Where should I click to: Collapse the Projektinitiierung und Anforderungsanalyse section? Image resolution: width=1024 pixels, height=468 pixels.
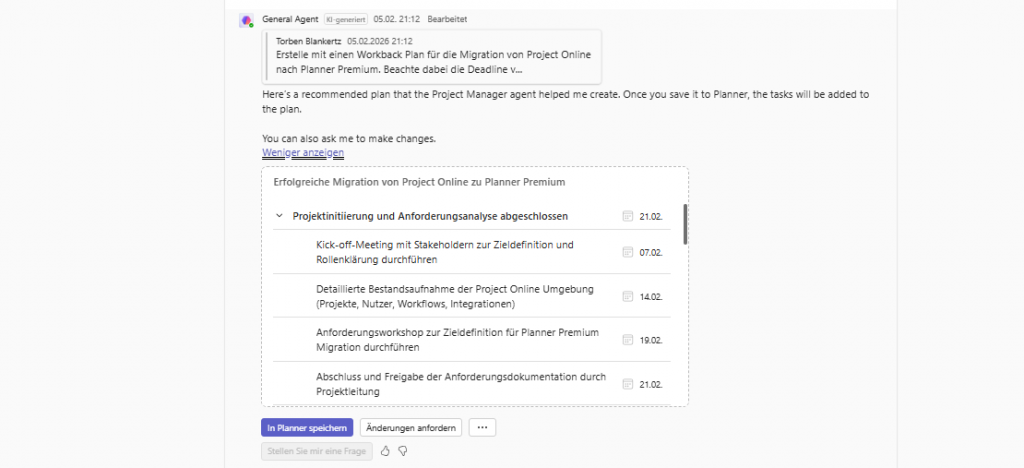[279, 216]
